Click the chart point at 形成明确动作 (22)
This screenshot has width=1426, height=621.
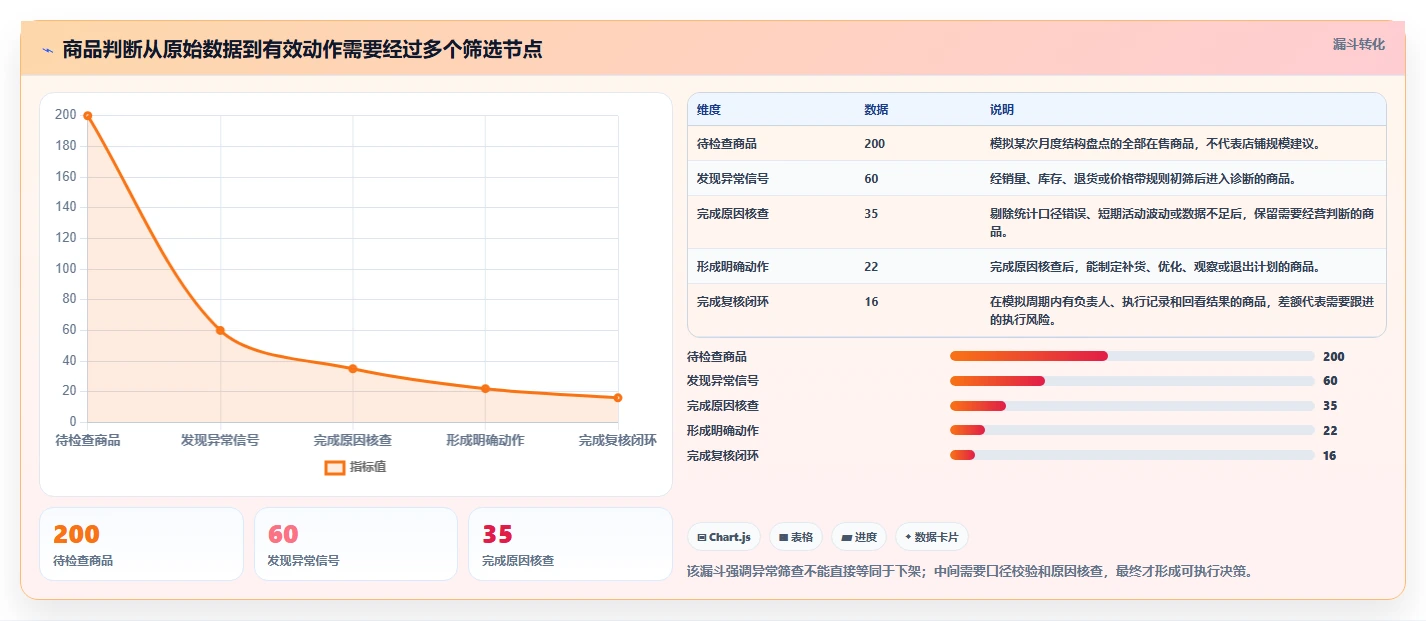[x=485, y=388]
